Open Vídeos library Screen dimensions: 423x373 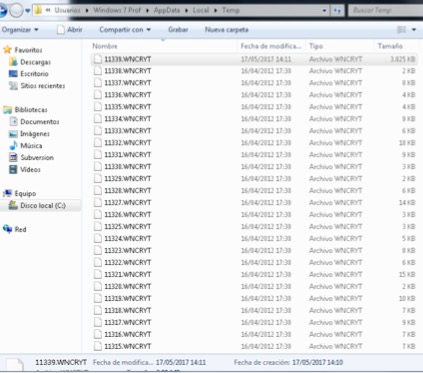pos(30,169)
